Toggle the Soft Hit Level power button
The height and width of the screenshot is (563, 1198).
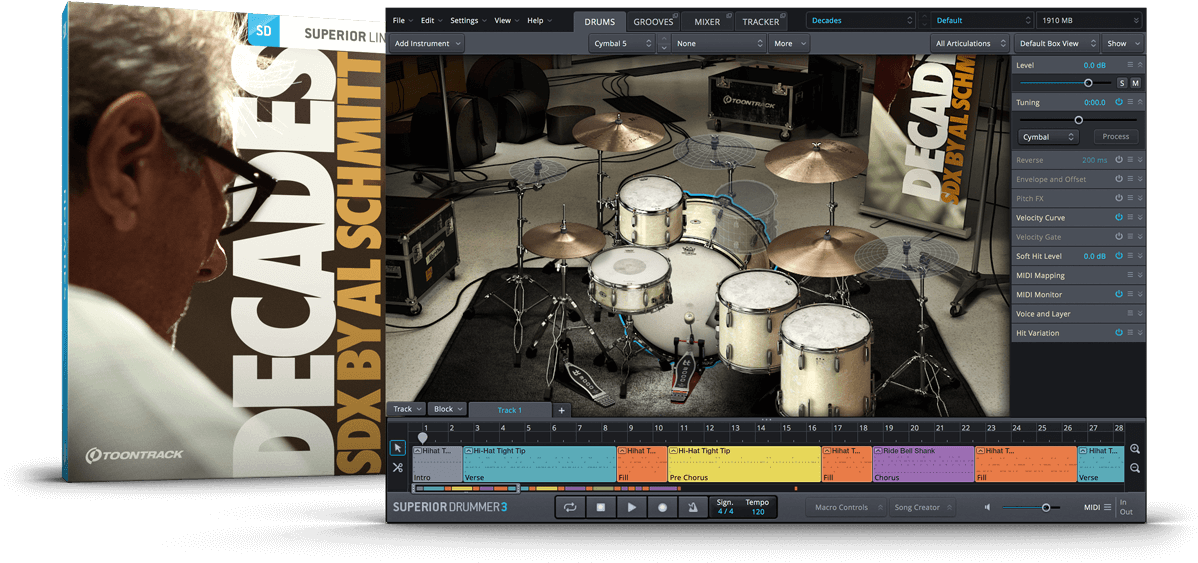point(1119,256)
